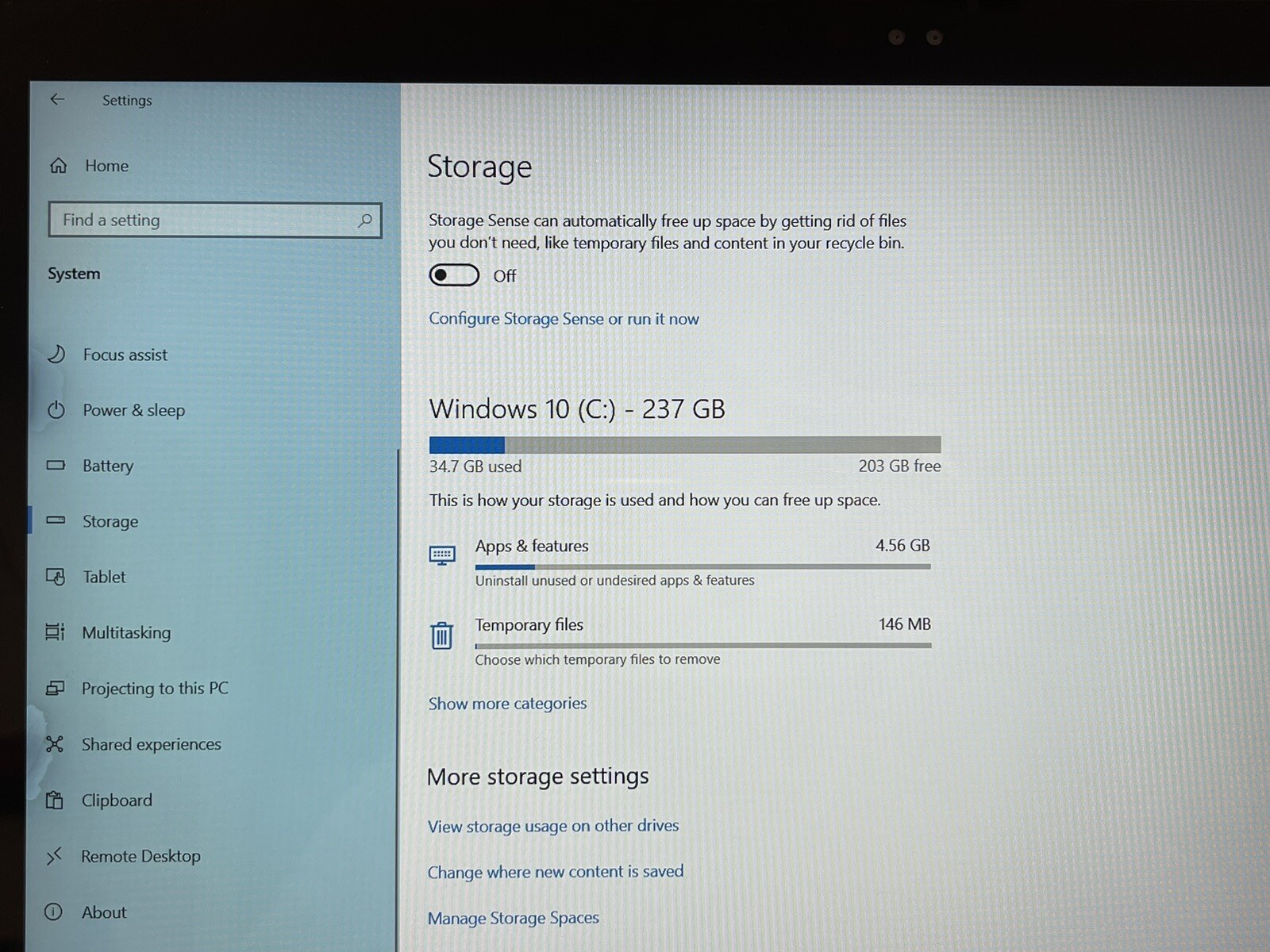Click Change where new content is saved

pos(556,872)
